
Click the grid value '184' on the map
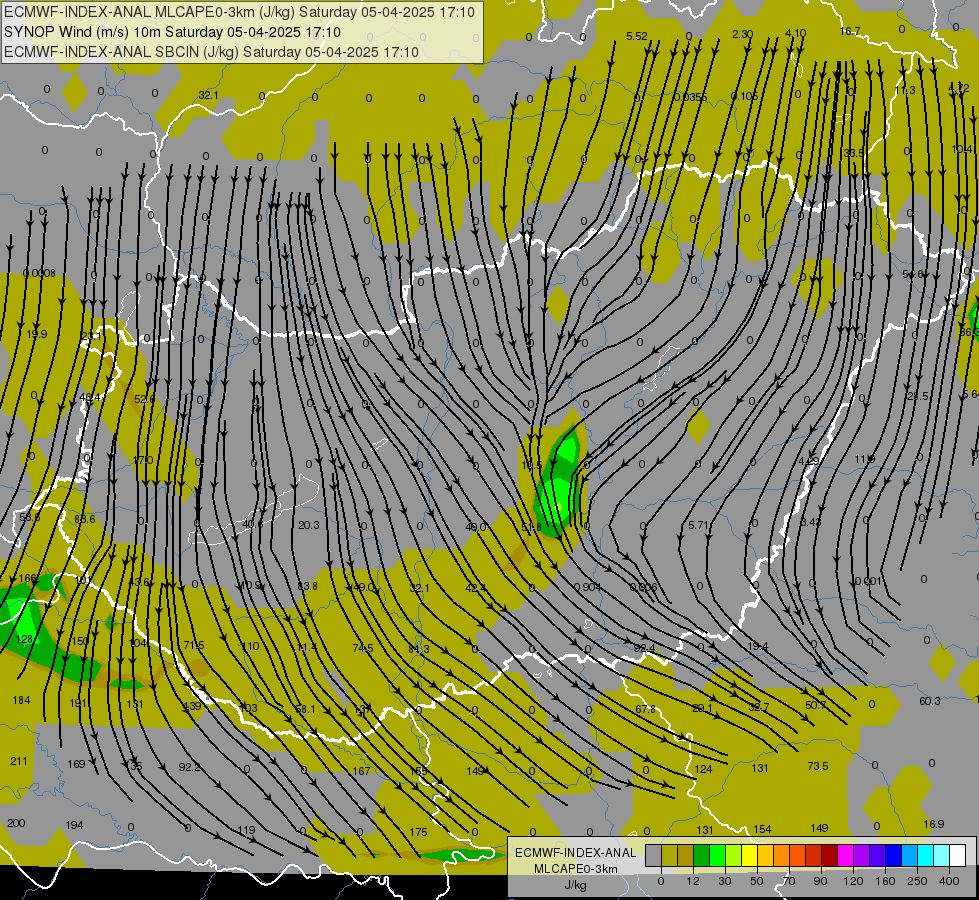(21, 700)
